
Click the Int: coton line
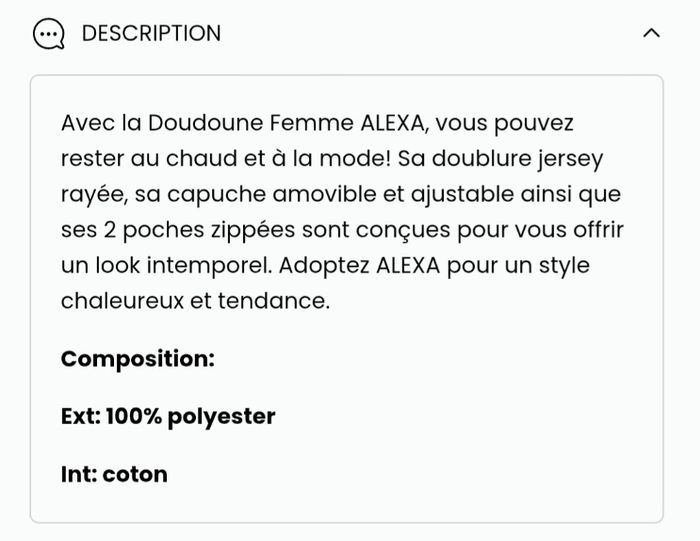(x=114, y=474)
